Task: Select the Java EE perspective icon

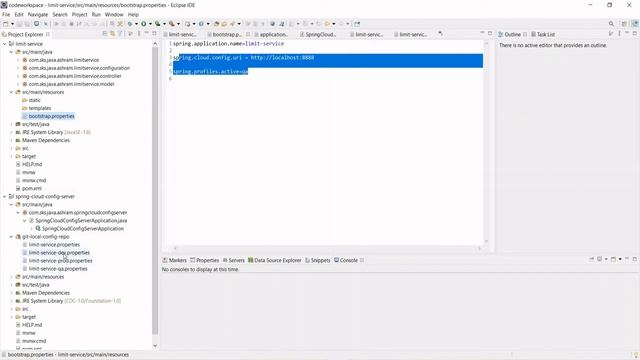Action: (635, 24)
